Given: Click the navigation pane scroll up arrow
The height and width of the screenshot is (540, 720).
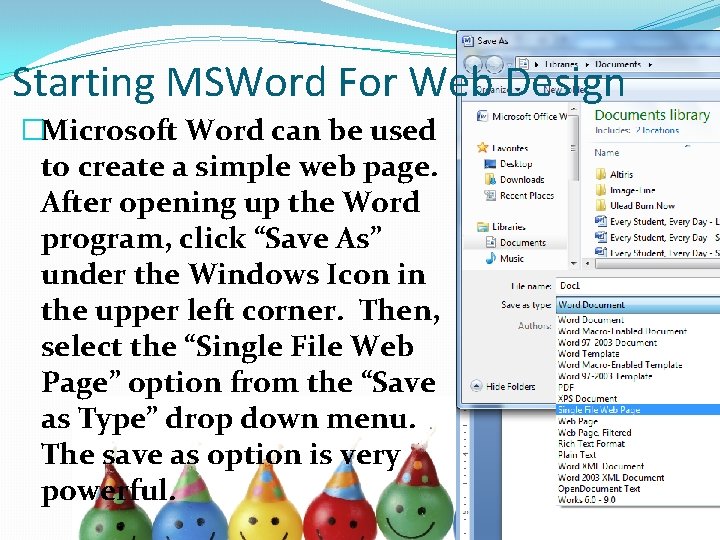Looking at the screenshot, I should (574, 108).
